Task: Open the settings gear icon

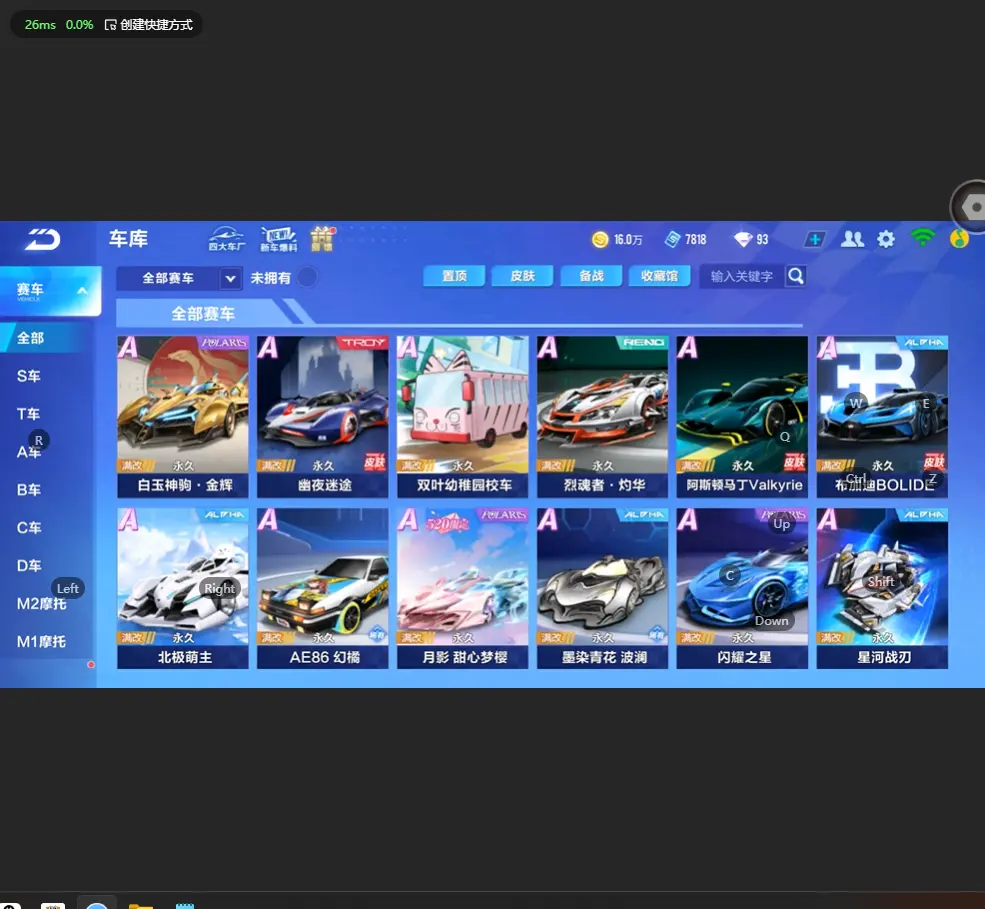Action: point(886,239)
